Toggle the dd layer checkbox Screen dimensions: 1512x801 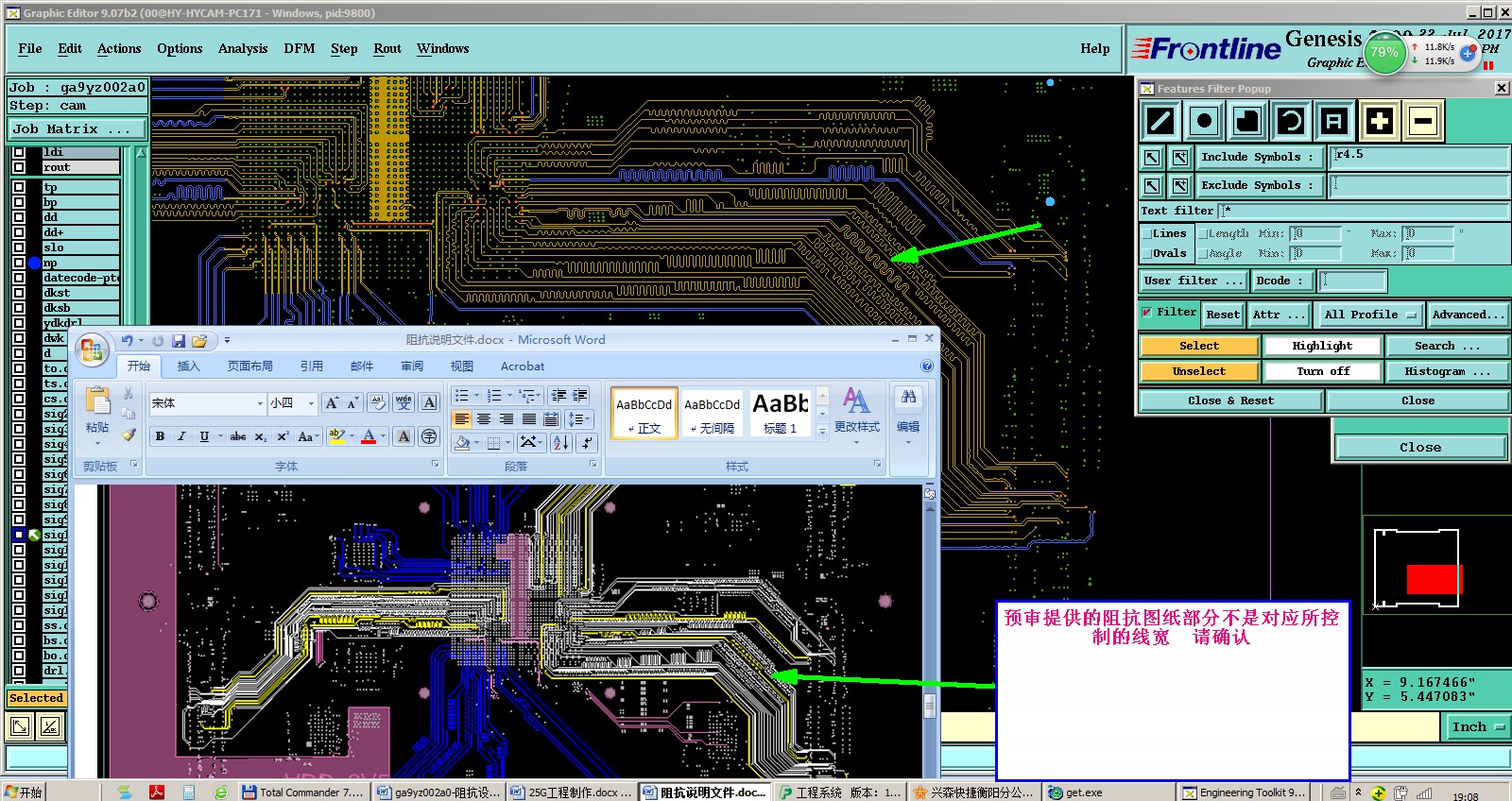coord(19,217)
